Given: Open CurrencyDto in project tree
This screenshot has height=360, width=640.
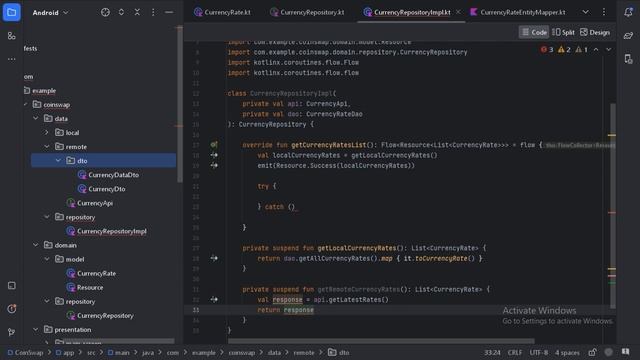Looking at the screenshot, I should click(x=102, y=189).
